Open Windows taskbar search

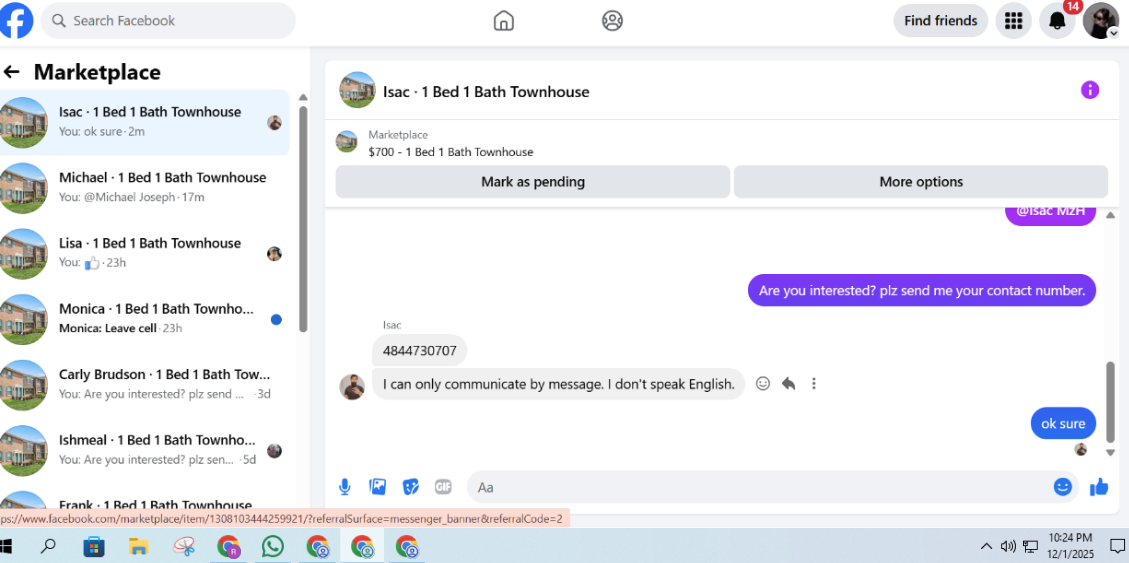point(48,546)
